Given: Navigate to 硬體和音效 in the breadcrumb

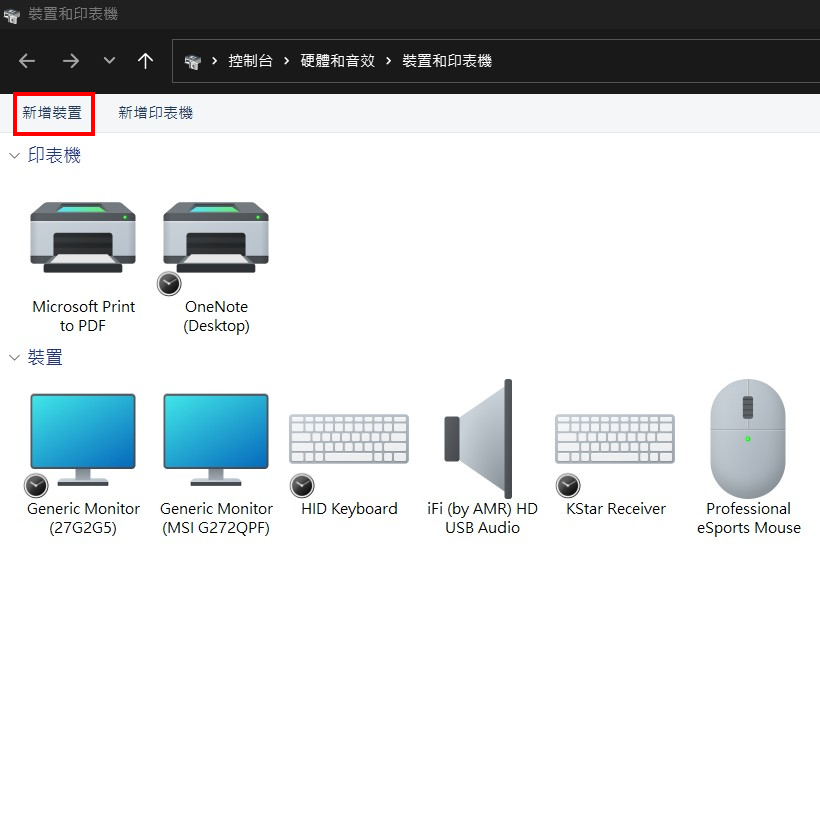Looking at the screenshot, I should [x=338, y=61].
